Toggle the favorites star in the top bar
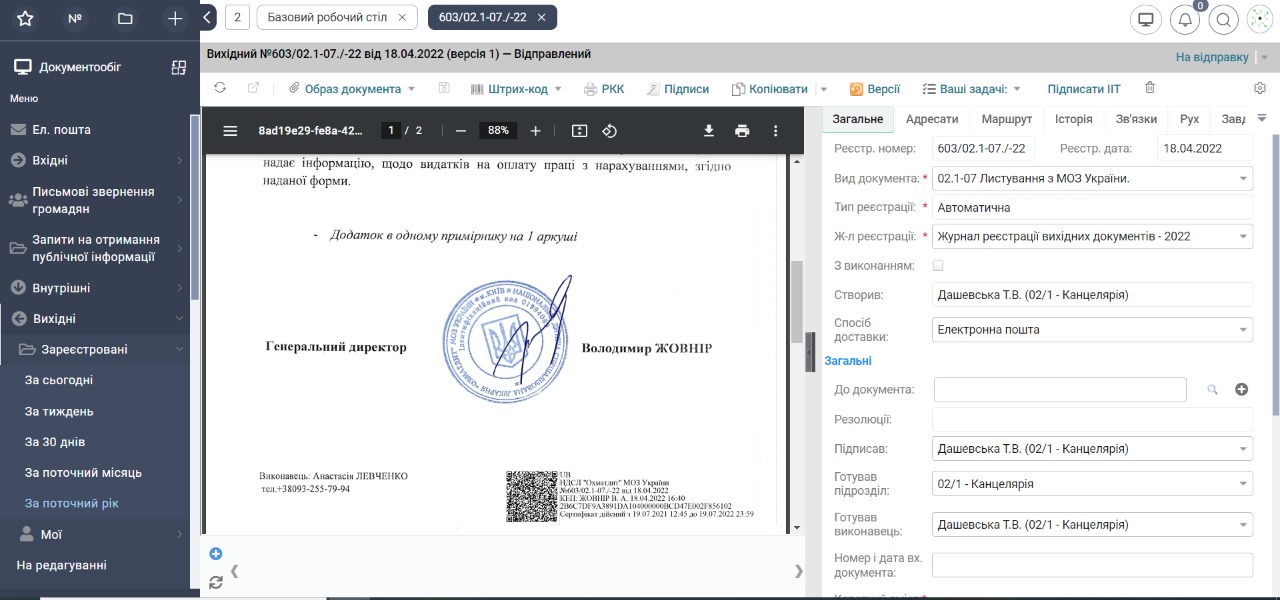This screenshot has width=1280, height=600. 26,18
